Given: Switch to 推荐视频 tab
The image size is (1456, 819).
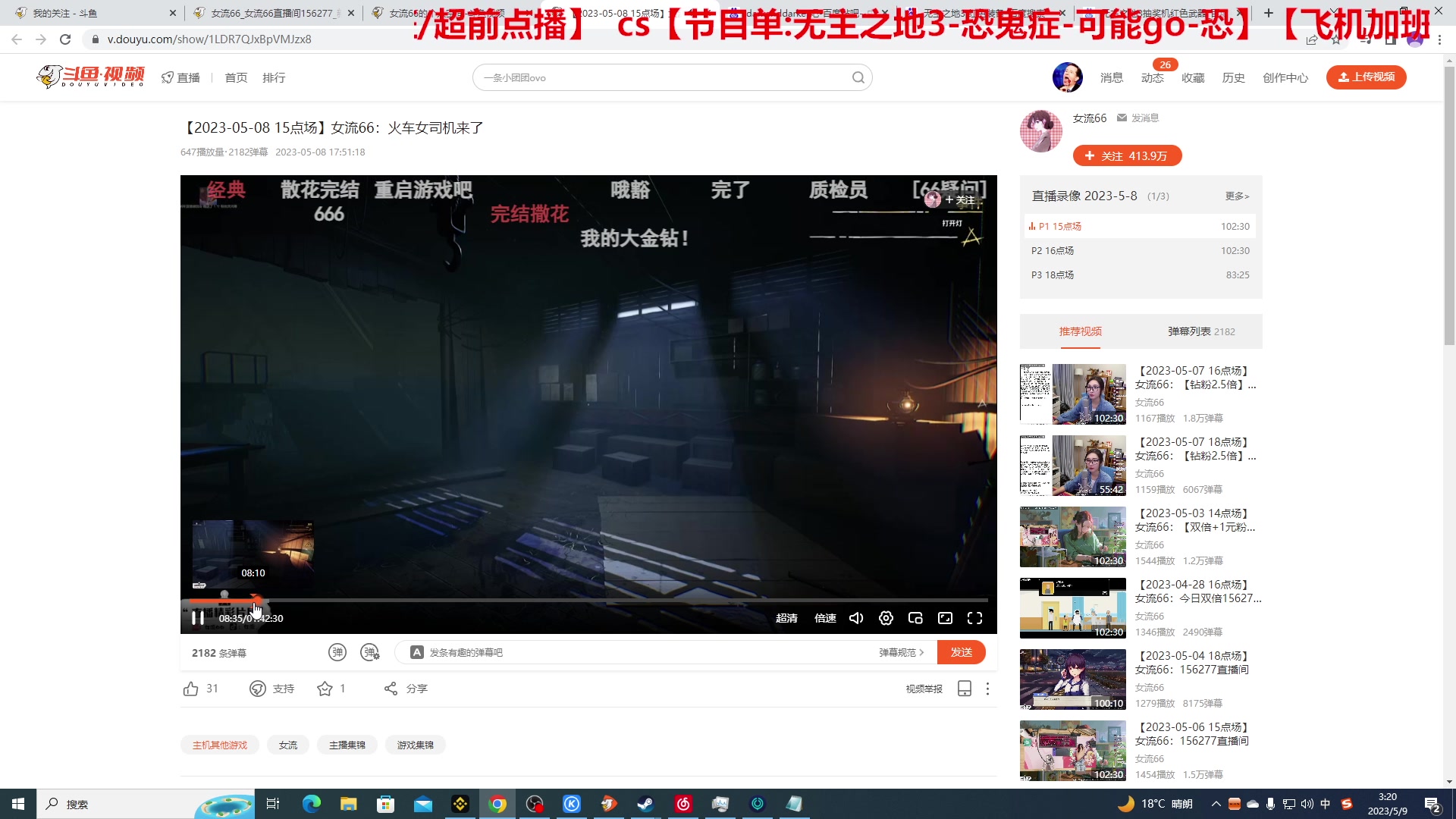Looking at the screenshot, I should click(x=1080, y=331).
